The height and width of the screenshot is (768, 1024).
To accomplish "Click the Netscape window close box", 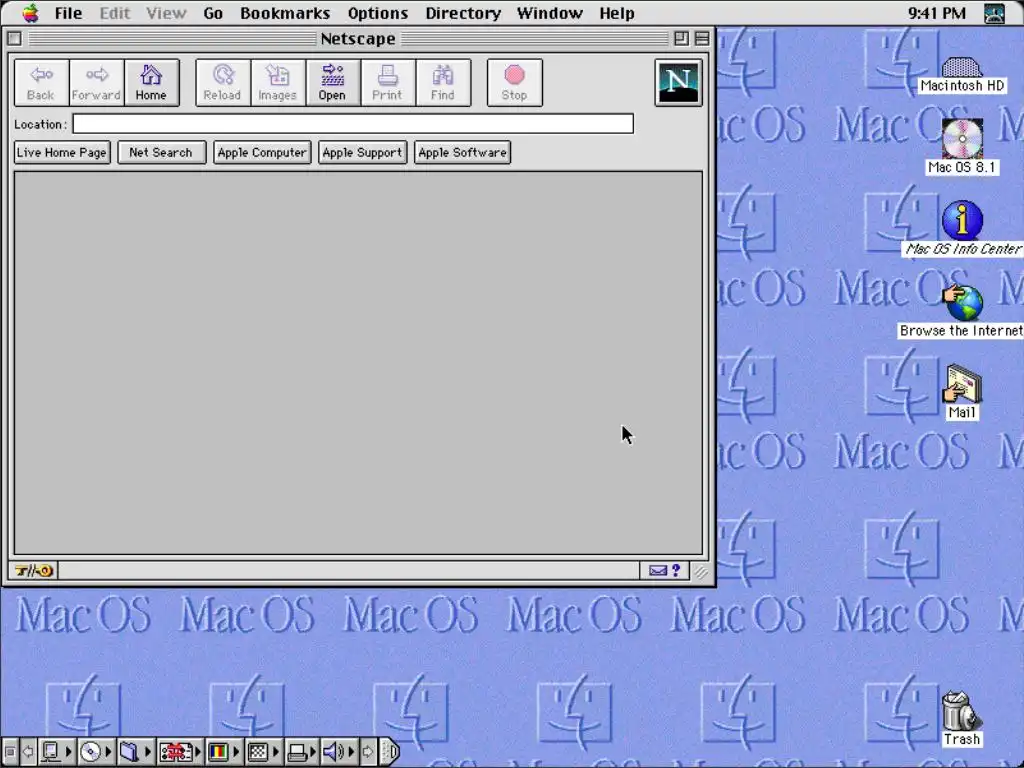I will click(14, 39).
